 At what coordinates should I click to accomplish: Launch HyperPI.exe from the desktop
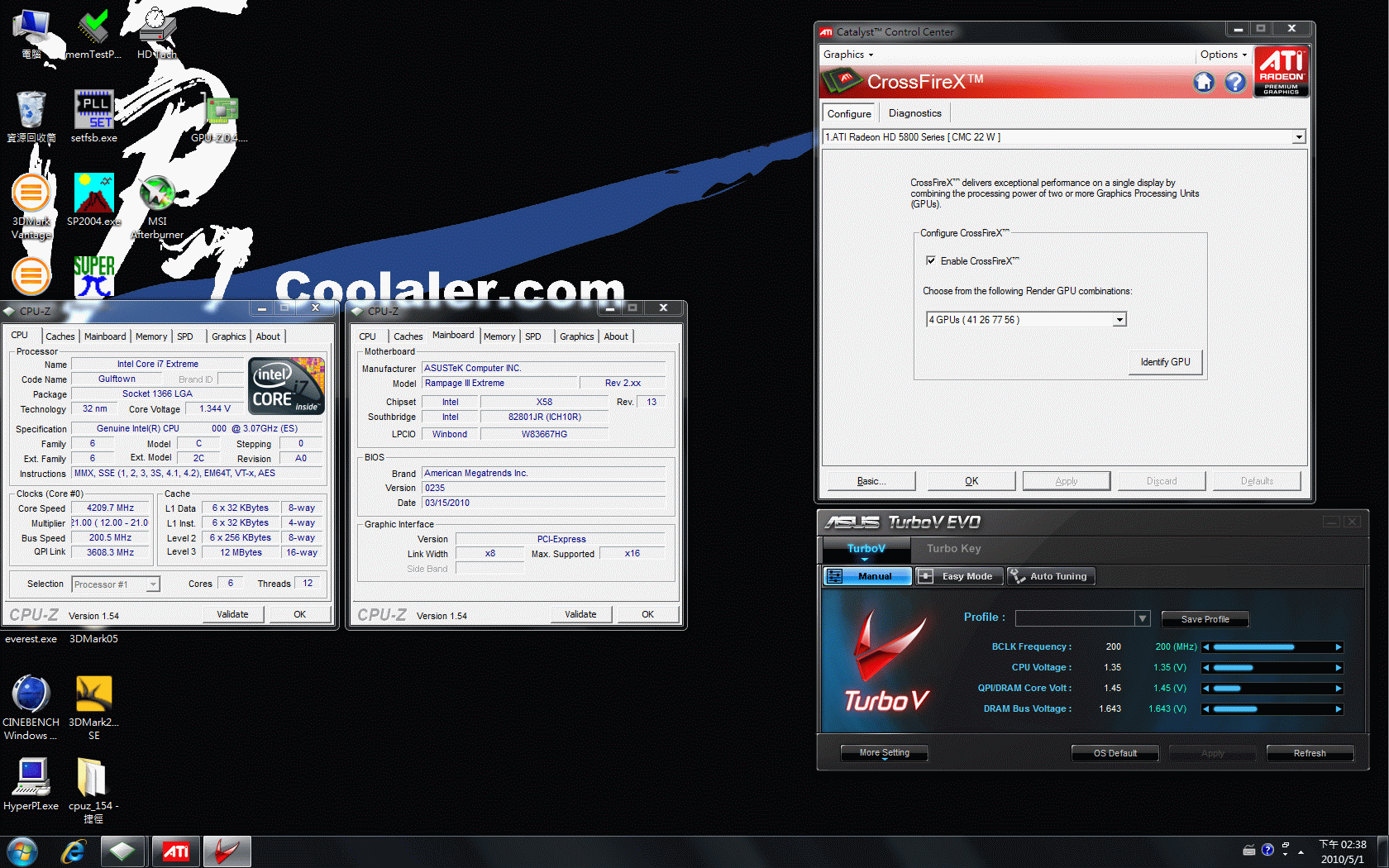point(31,784)
